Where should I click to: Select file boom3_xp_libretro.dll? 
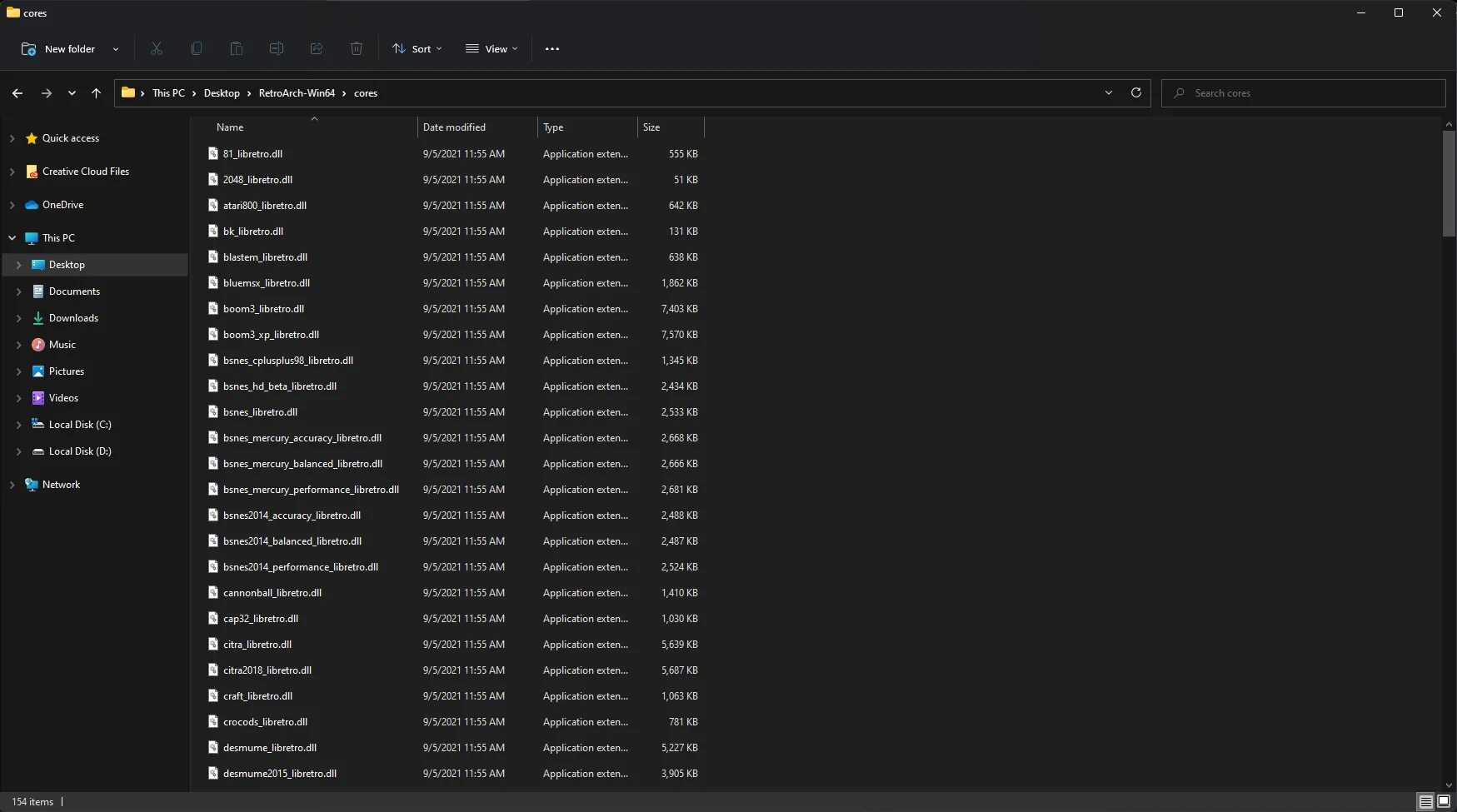pos(271,335)
